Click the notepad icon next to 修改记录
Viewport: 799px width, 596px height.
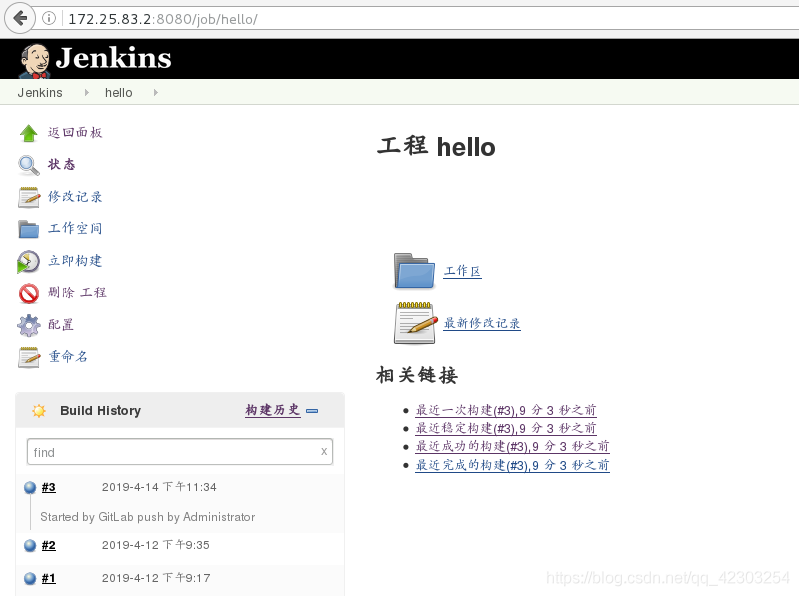pos(29,197)
